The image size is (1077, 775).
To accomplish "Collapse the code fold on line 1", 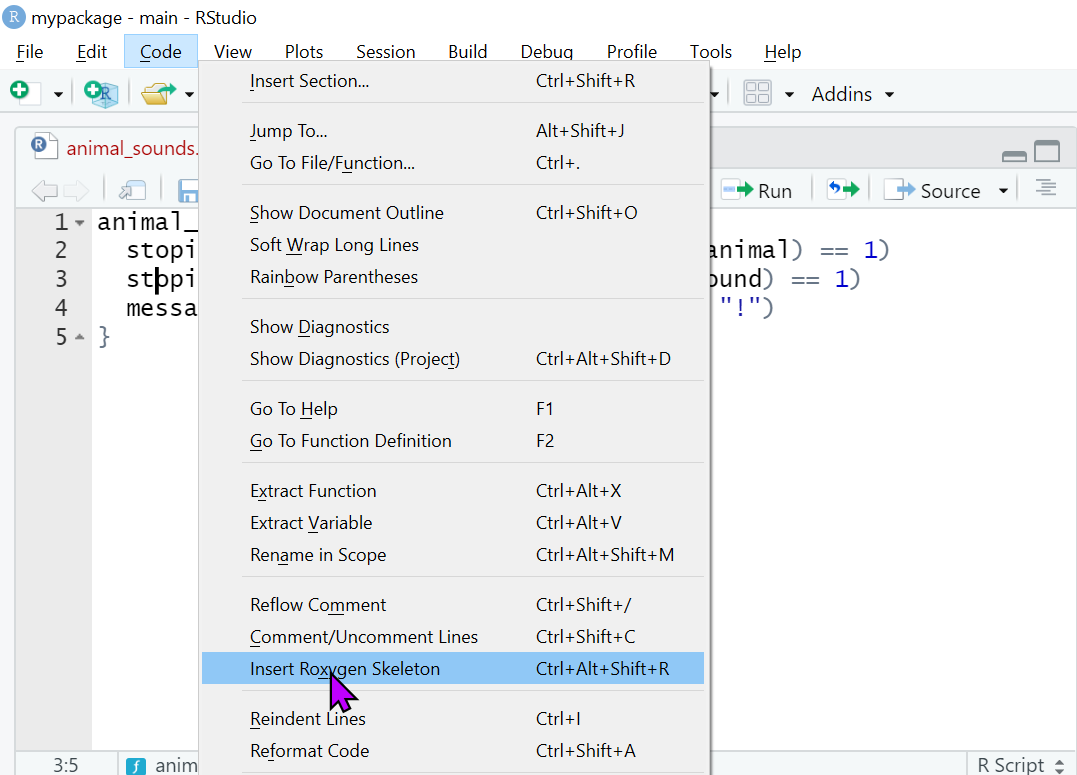I will [x=80, y=223].
